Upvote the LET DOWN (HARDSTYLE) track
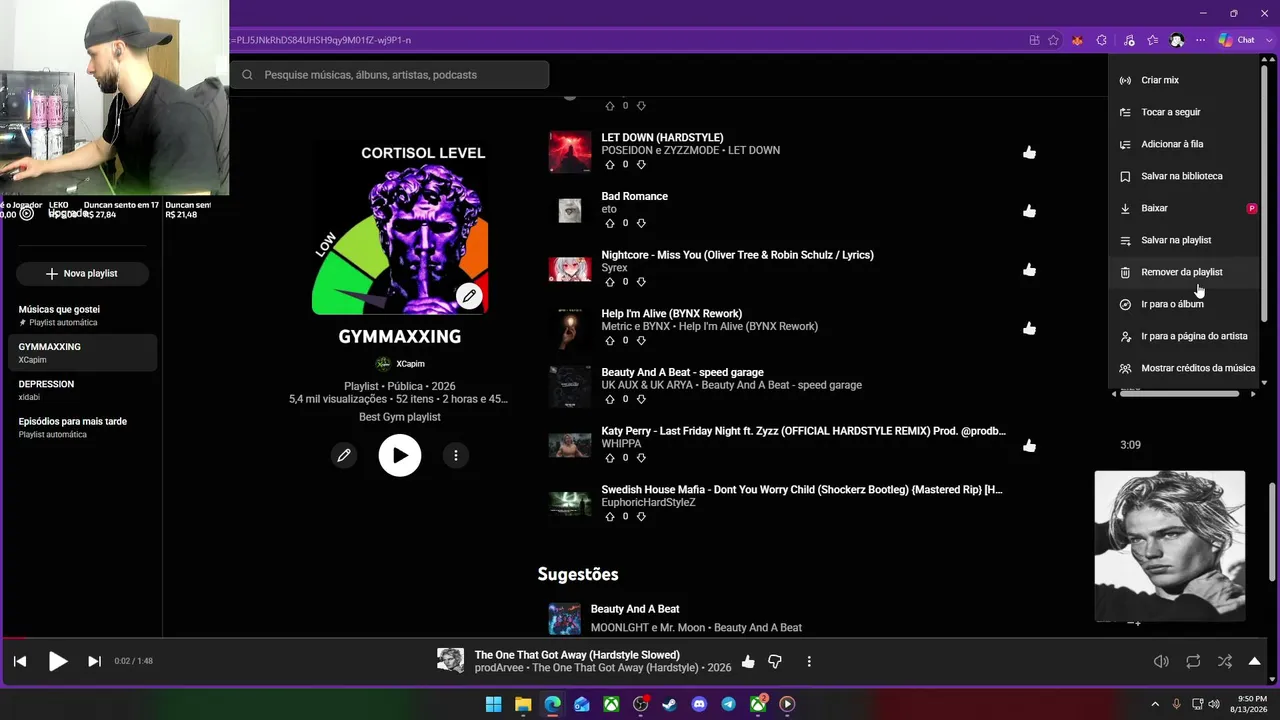Viewport: 1280px width, 720px height. [x=610, y=164]
